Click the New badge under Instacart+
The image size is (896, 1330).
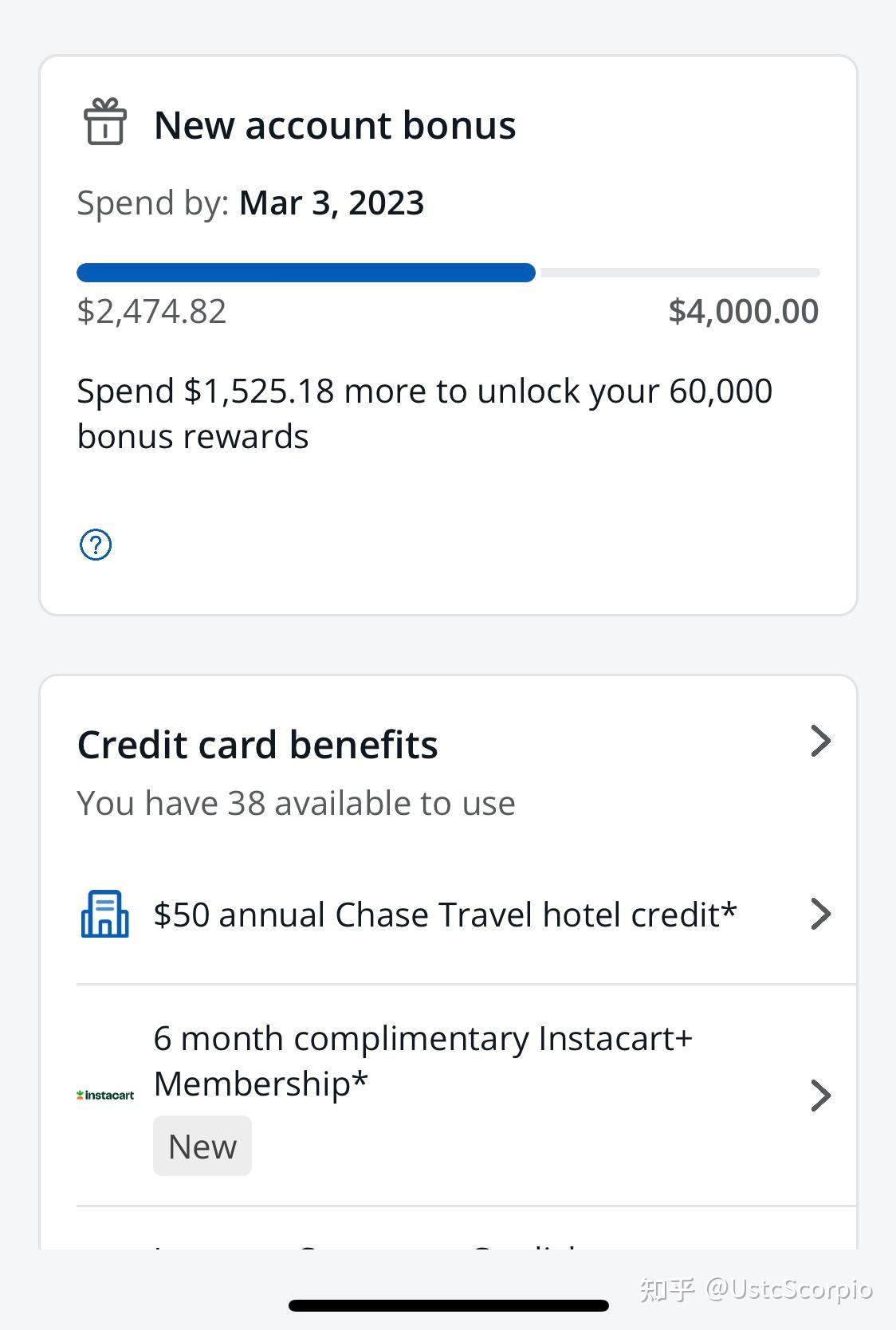(x=202, y=1147)
